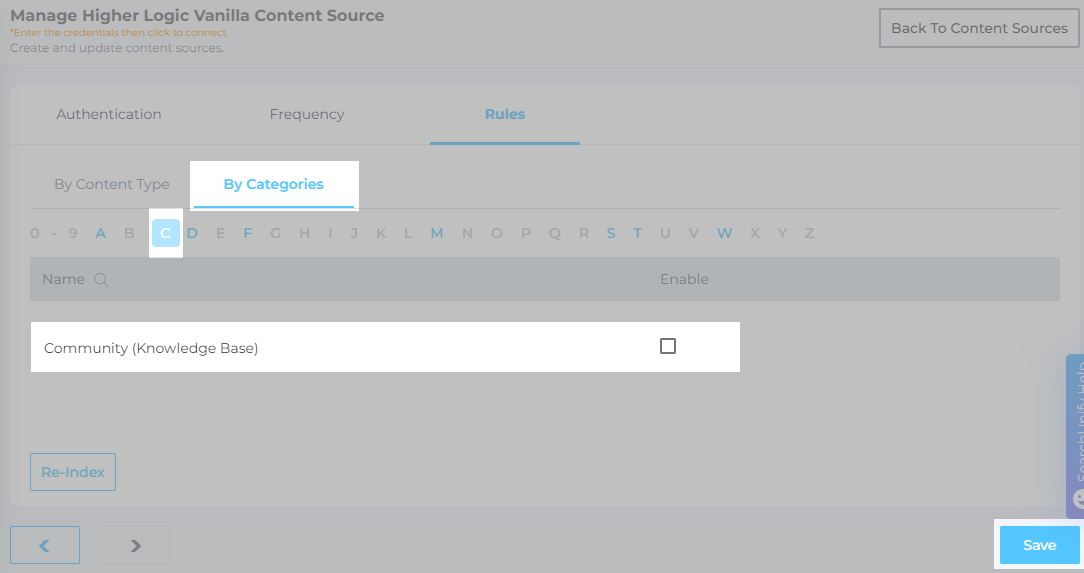
Task: Filter categories by letter S
Action: point(611,233)
